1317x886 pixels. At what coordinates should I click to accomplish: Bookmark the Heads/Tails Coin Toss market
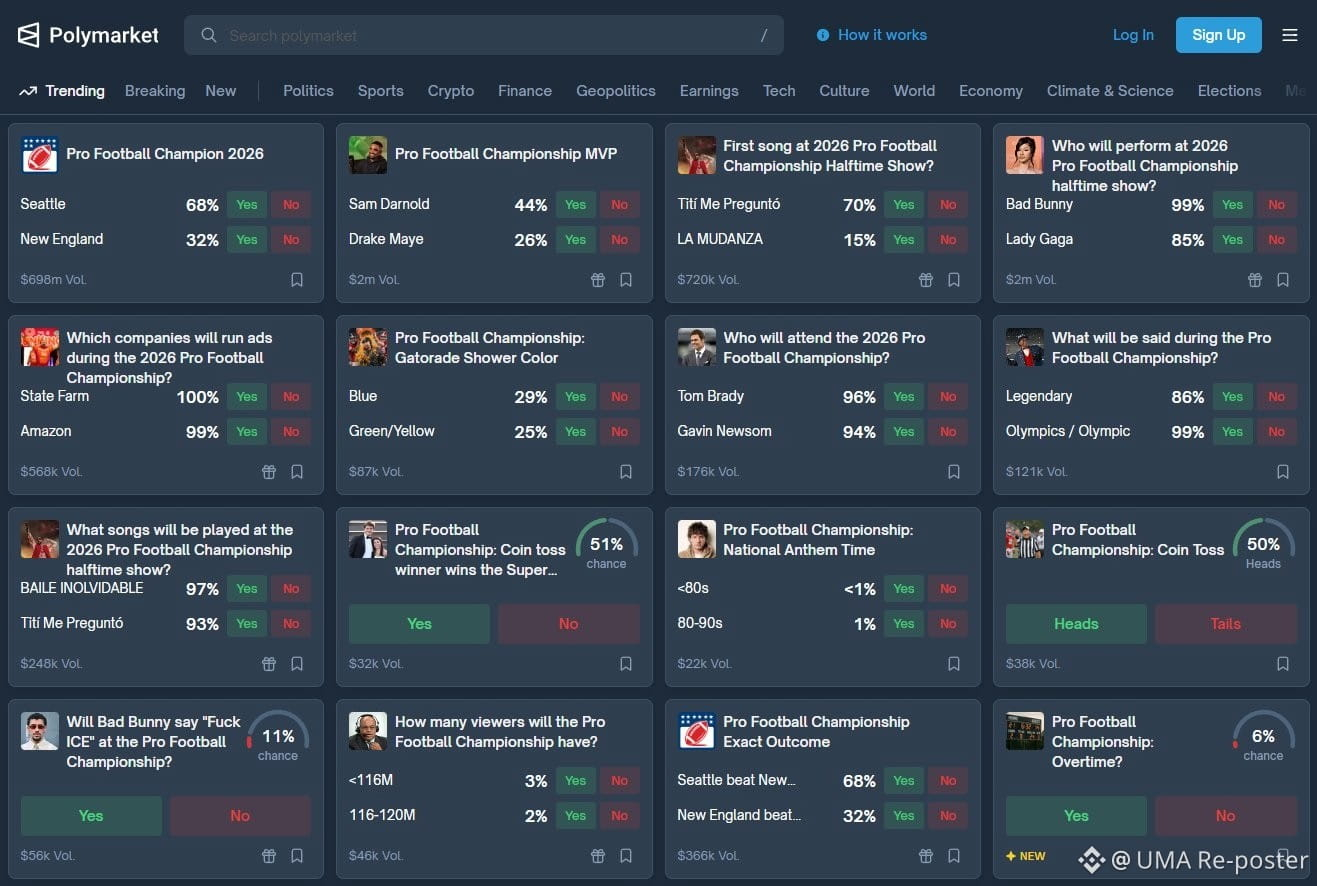click(x=1283, y=664)
